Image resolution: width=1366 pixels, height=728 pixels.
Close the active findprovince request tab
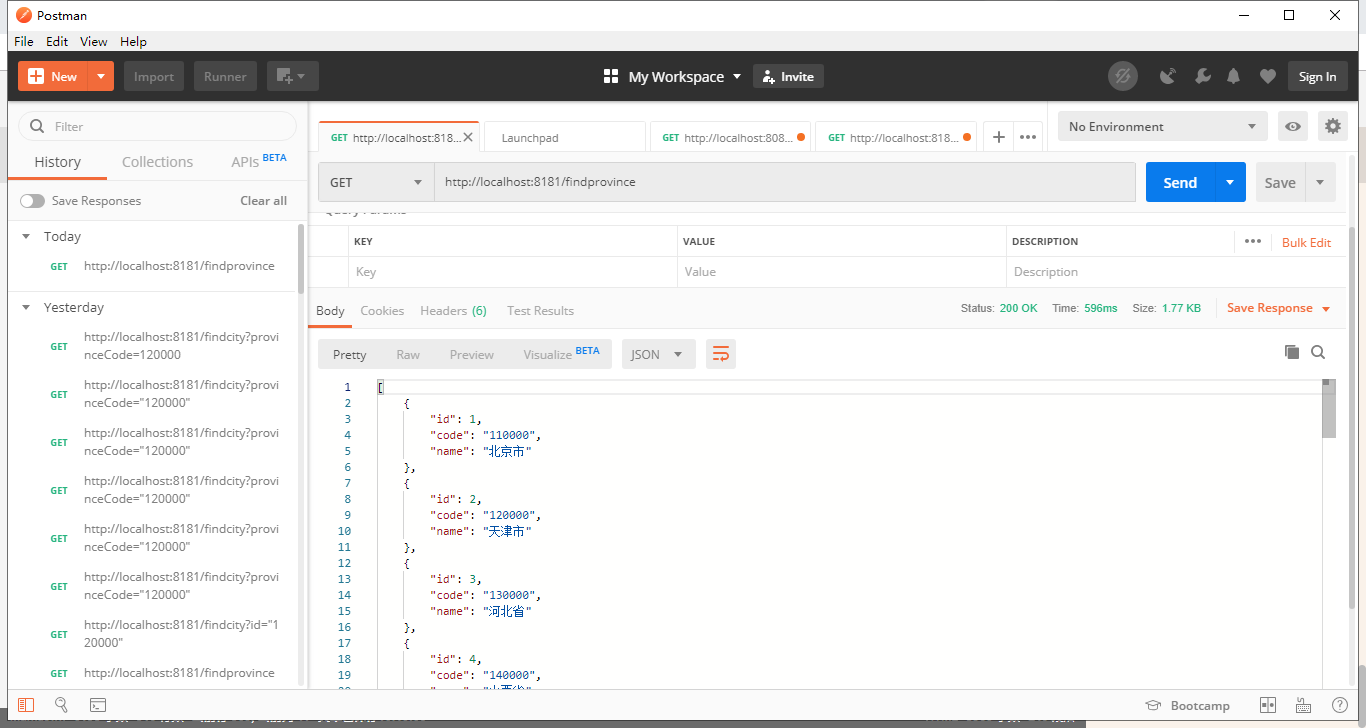(469, 137)
